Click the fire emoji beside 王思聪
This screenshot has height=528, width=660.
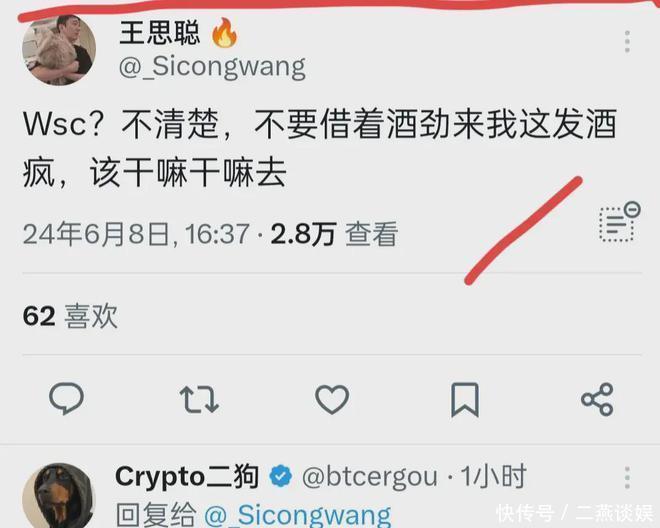[224, 32]
